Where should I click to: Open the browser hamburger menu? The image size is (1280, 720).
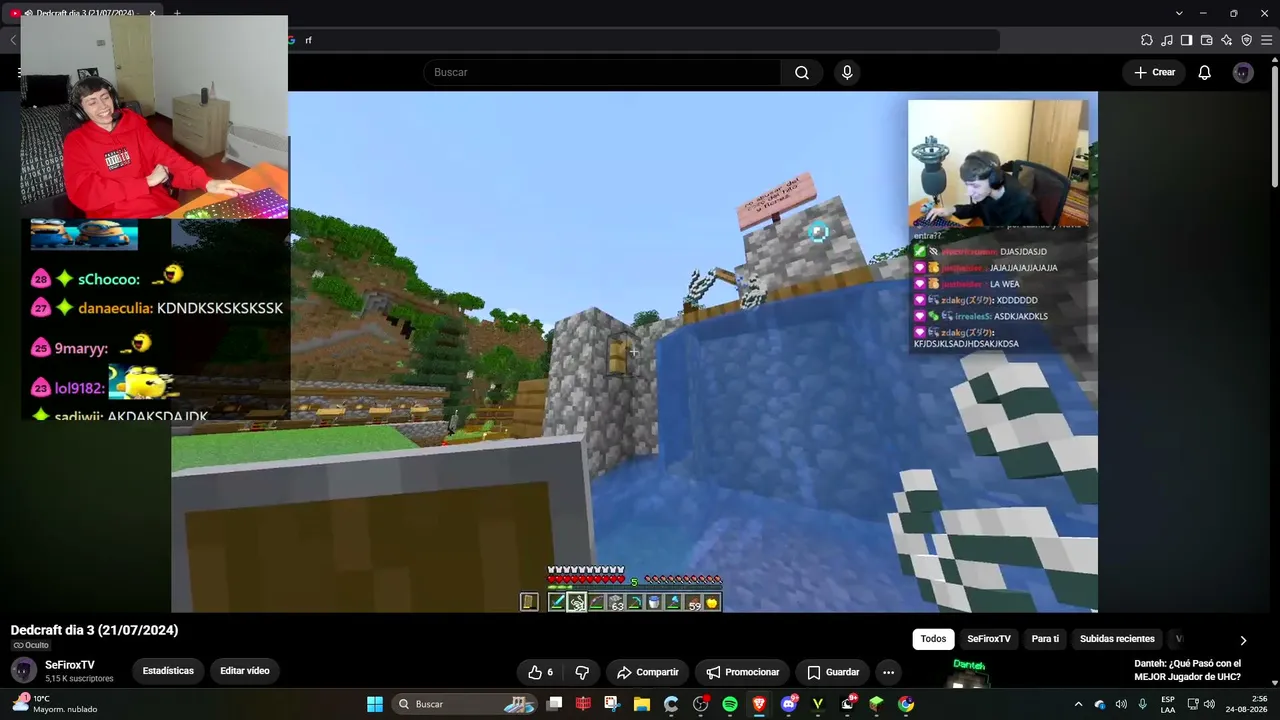[x=1267, y=40]
